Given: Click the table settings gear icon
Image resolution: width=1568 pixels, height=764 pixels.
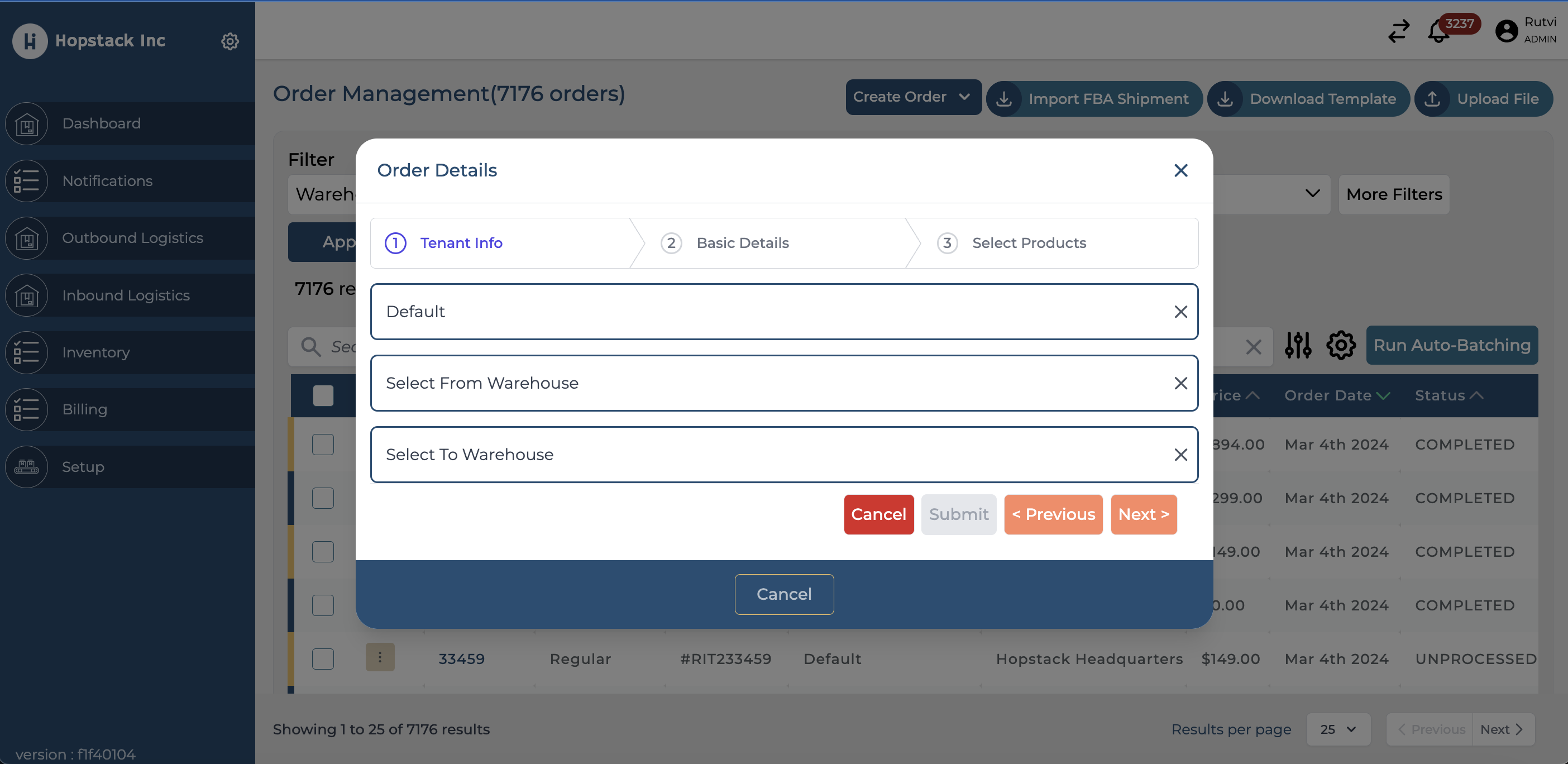Looking at the screenshot, I should [x=1340, y=345].
